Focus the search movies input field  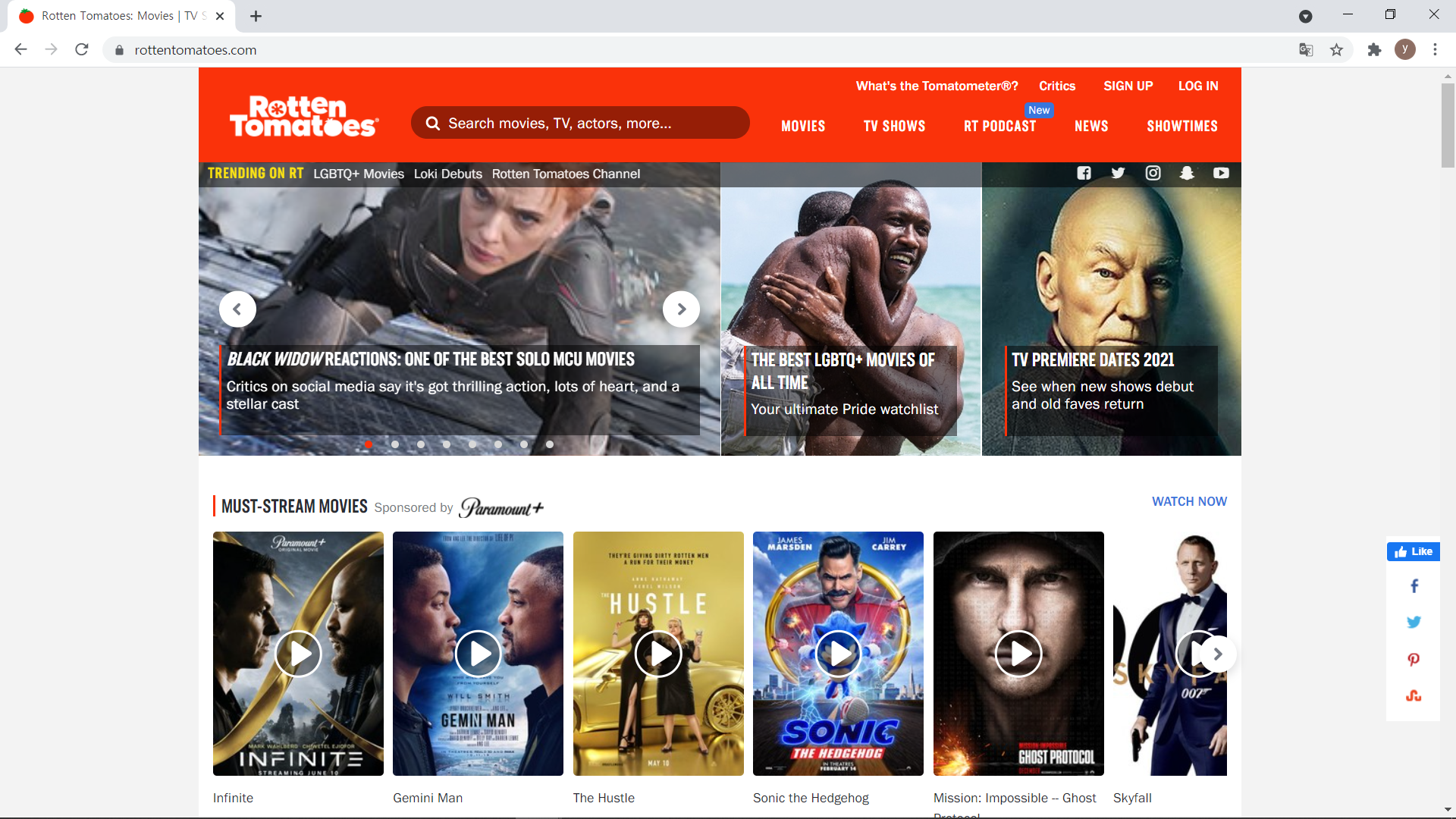click(580, 123)
